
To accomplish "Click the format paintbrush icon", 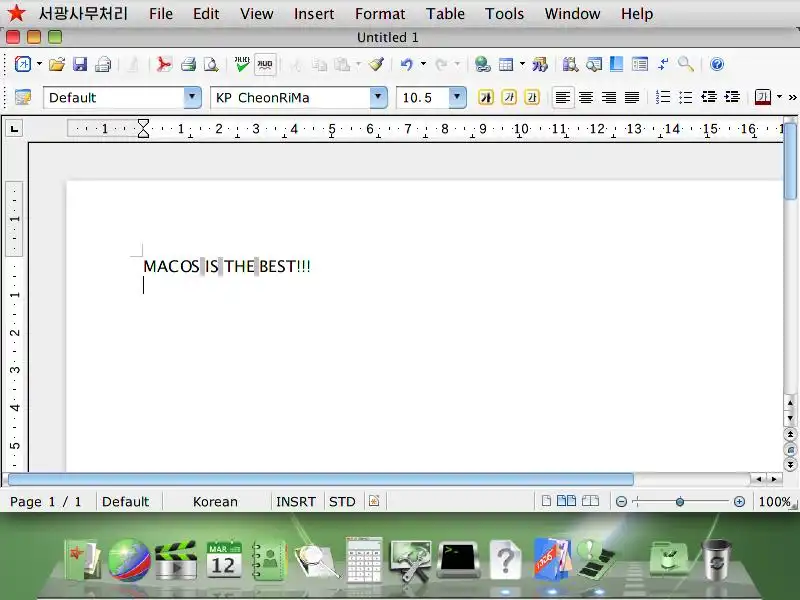I will click(377, 64).
